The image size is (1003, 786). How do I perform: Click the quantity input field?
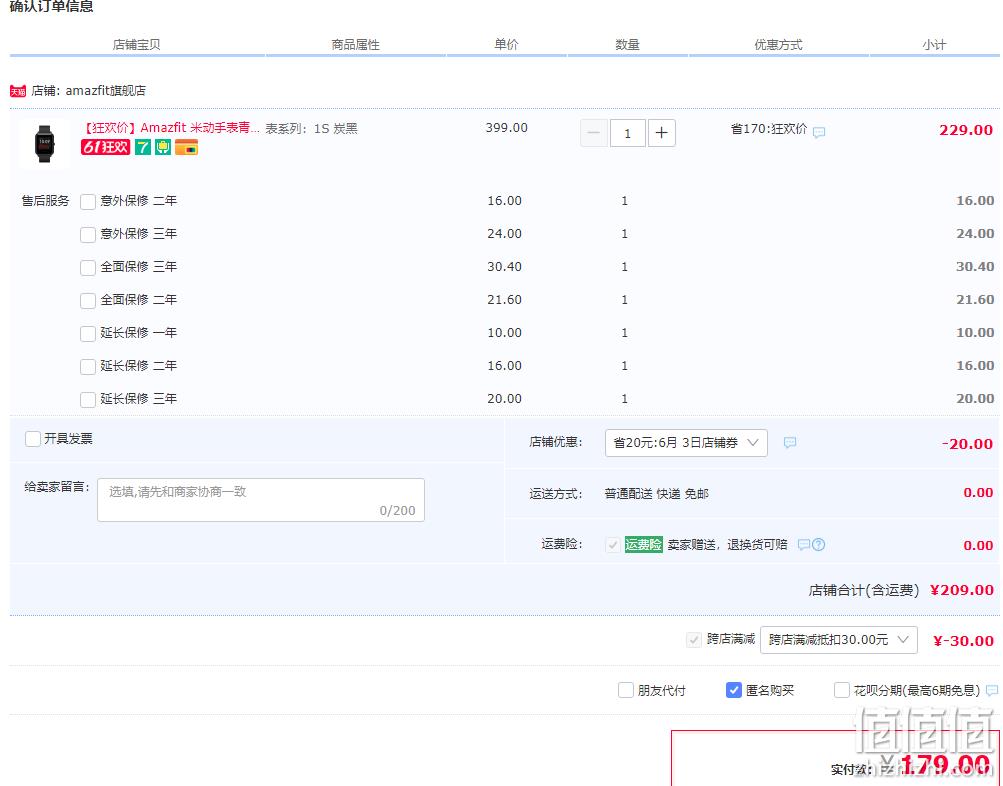pos(628,133)
